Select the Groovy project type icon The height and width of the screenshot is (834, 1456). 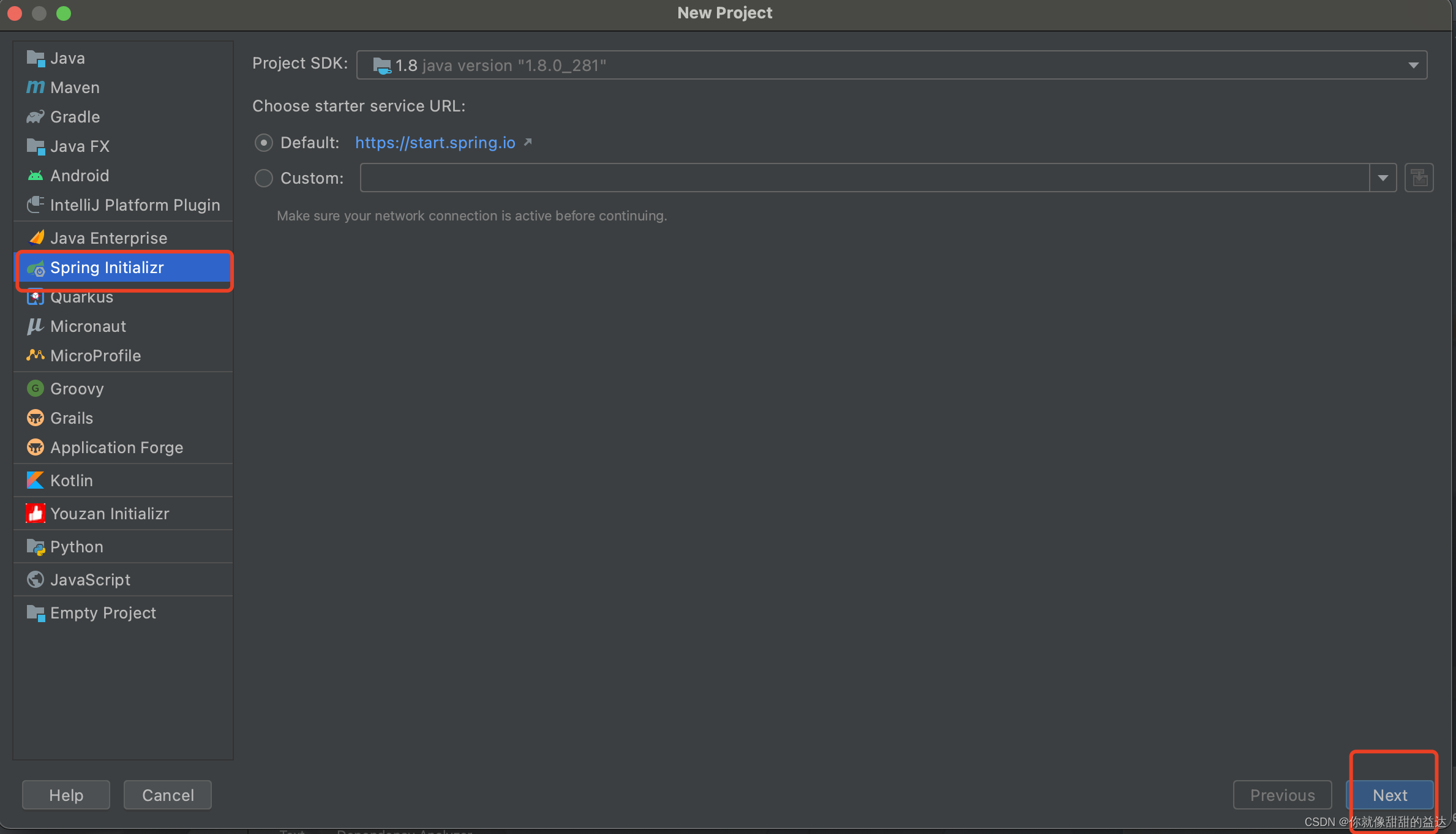tap(36, 388)
